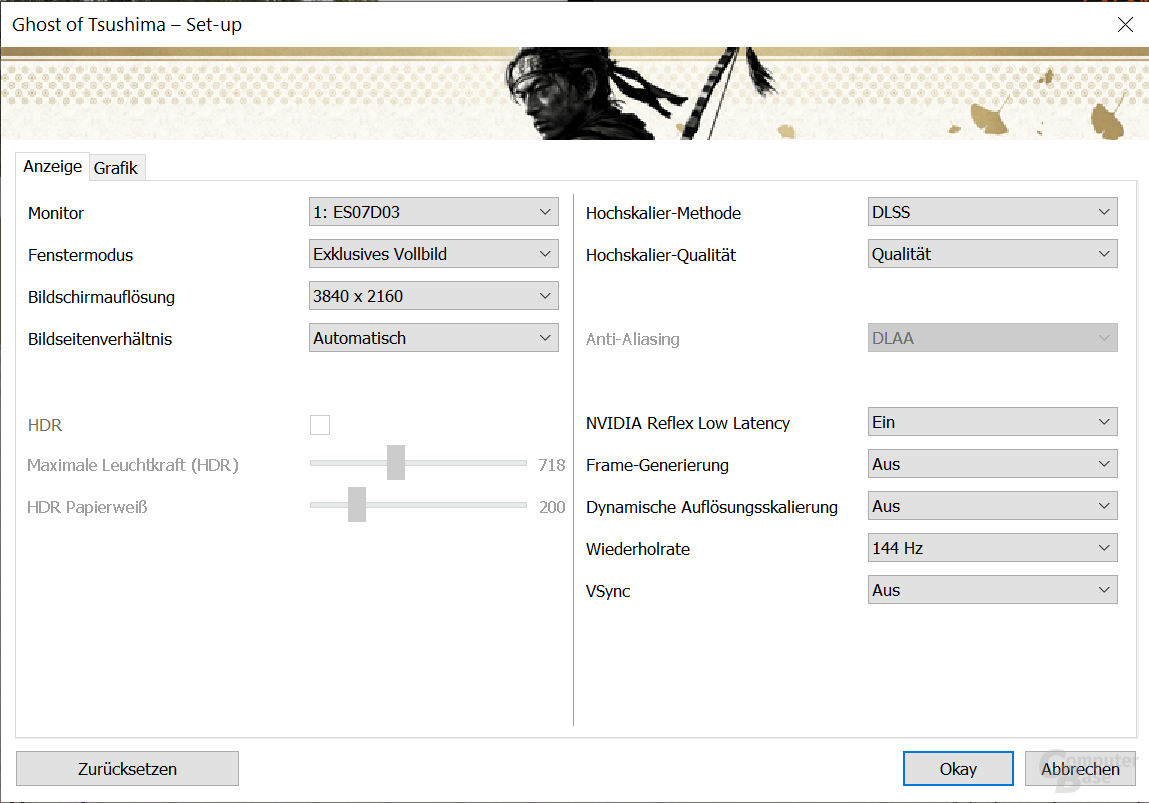Click the Bildschirmauflösung label
The height and width of the screenshot is (803, 1149).
pyautogui.click(x=101, y=297)
